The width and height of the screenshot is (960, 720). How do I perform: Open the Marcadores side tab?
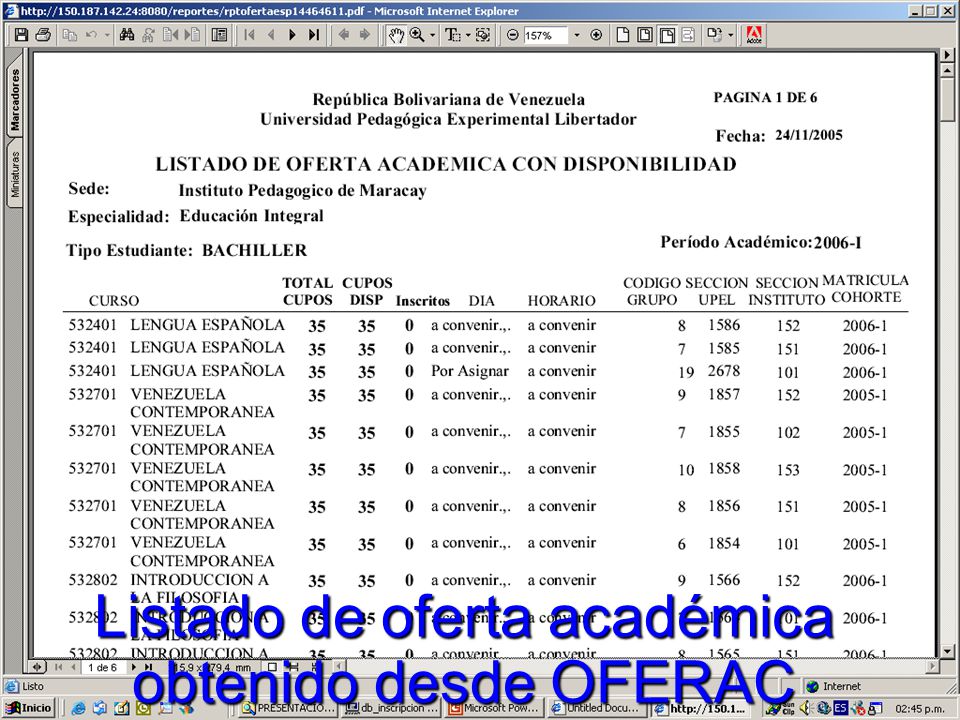tap(15, 100)
